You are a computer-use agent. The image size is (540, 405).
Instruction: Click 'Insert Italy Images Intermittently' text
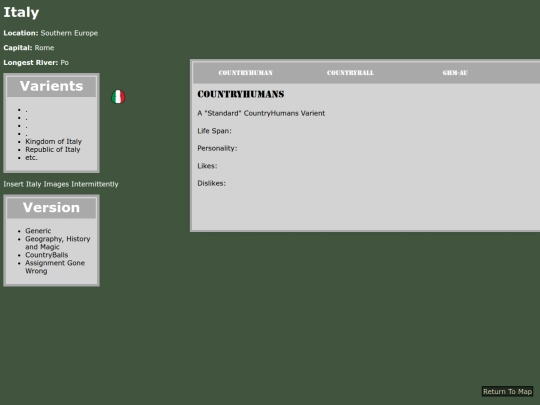click(61, 184)
